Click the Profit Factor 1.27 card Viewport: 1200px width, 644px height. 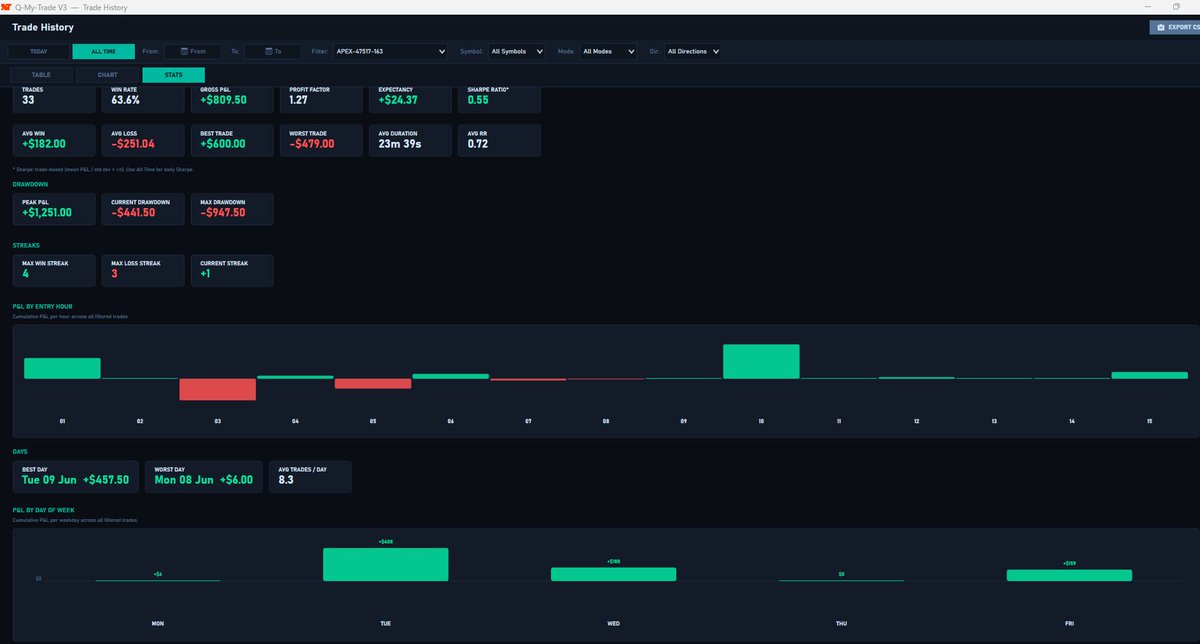[x=321, y=98]
